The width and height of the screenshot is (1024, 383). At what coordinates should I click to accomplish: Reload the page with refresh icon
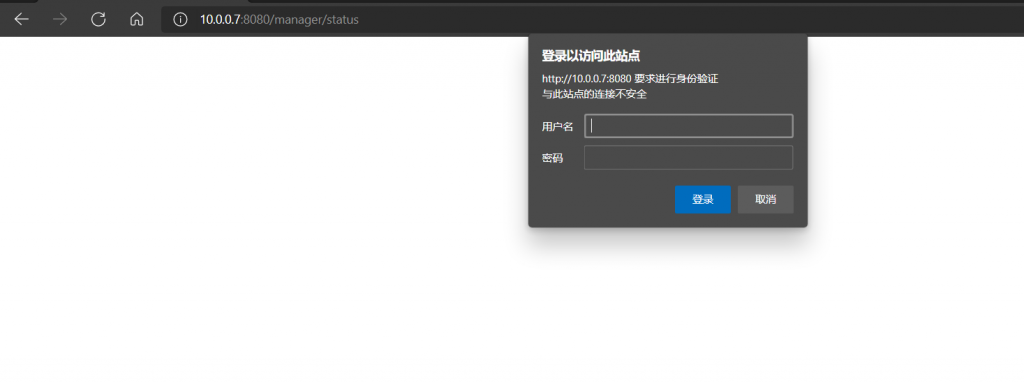click(x=99, y=20)
